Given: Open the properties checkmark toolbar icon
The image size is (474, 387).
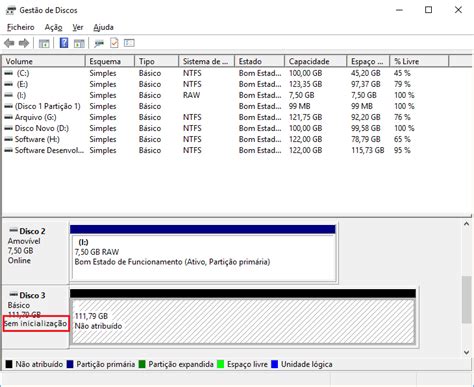Looking at the screenshot, I should click(114, 43).
